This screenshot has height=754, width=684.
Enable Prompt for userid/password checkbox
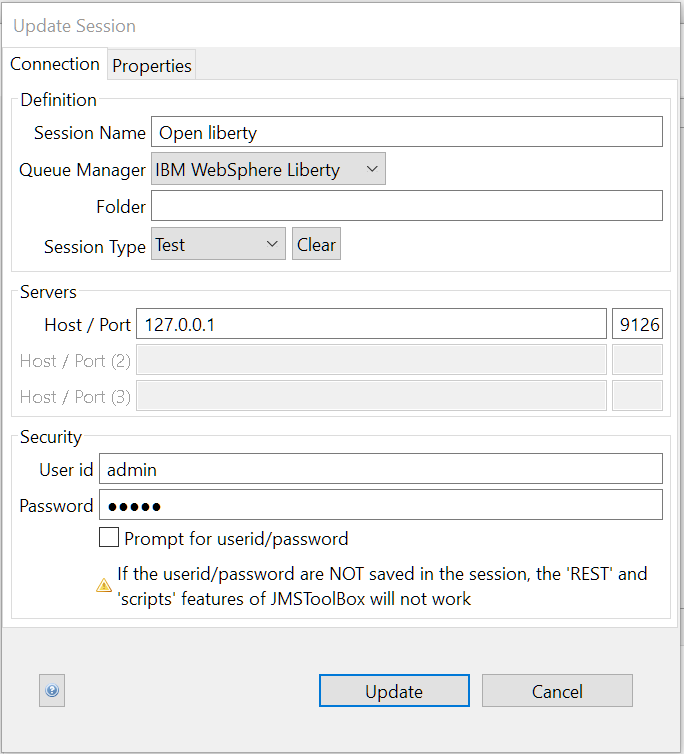point(109,538)
